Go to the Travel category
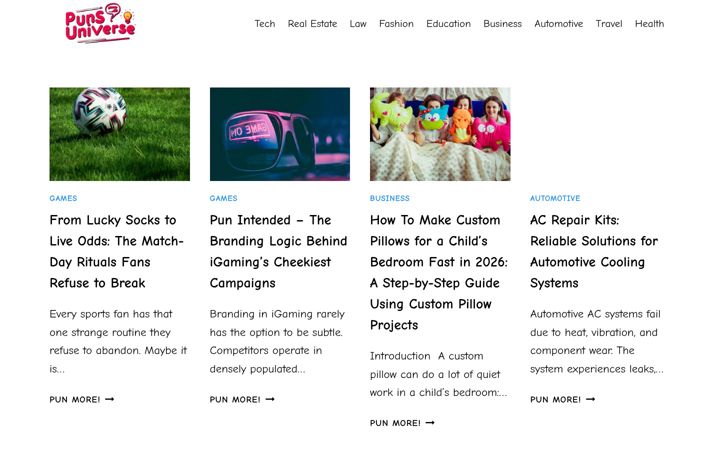Image resolution: width=720 pixels, height=450 pixels. (609, 23)
